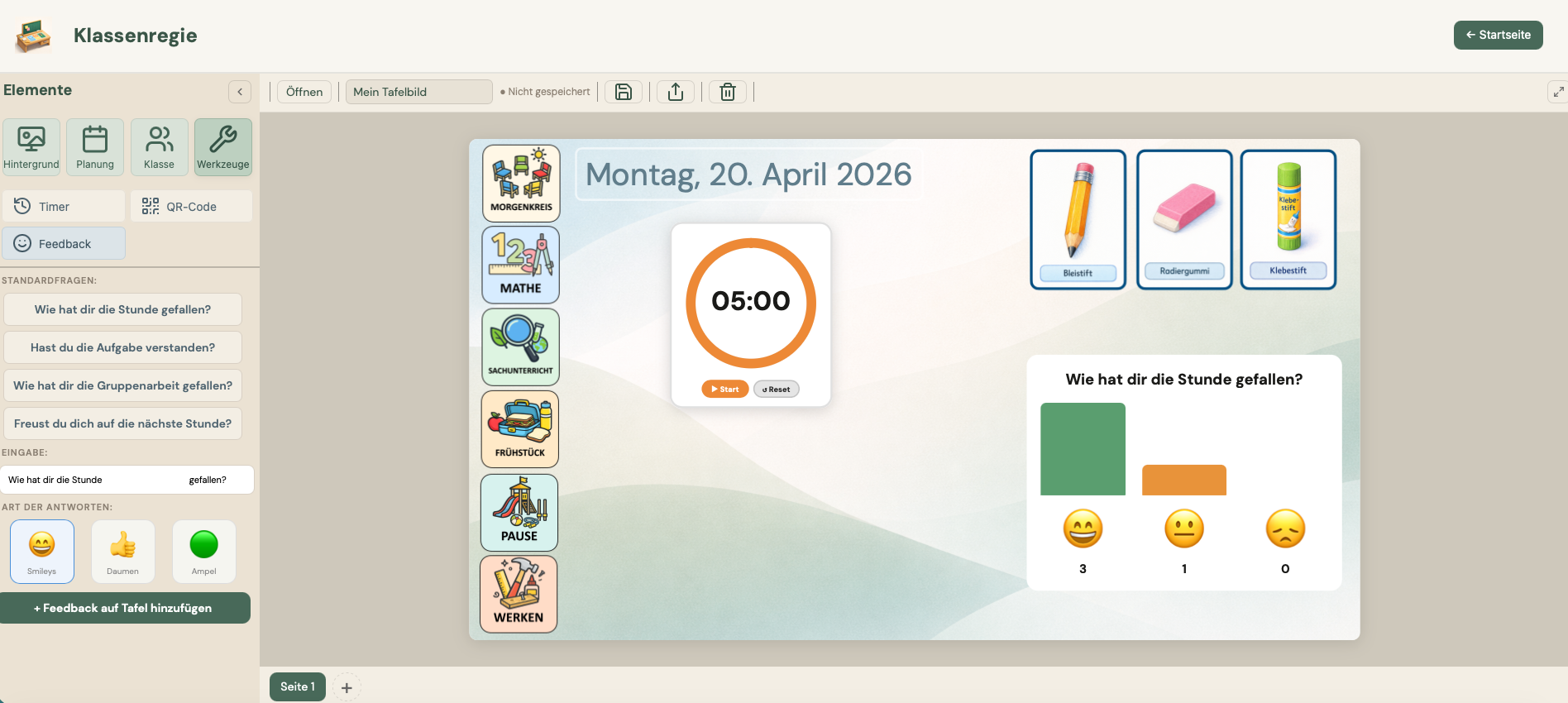Click 'Feedback auf Tafel hinzufügen' button

click(123, 608)
